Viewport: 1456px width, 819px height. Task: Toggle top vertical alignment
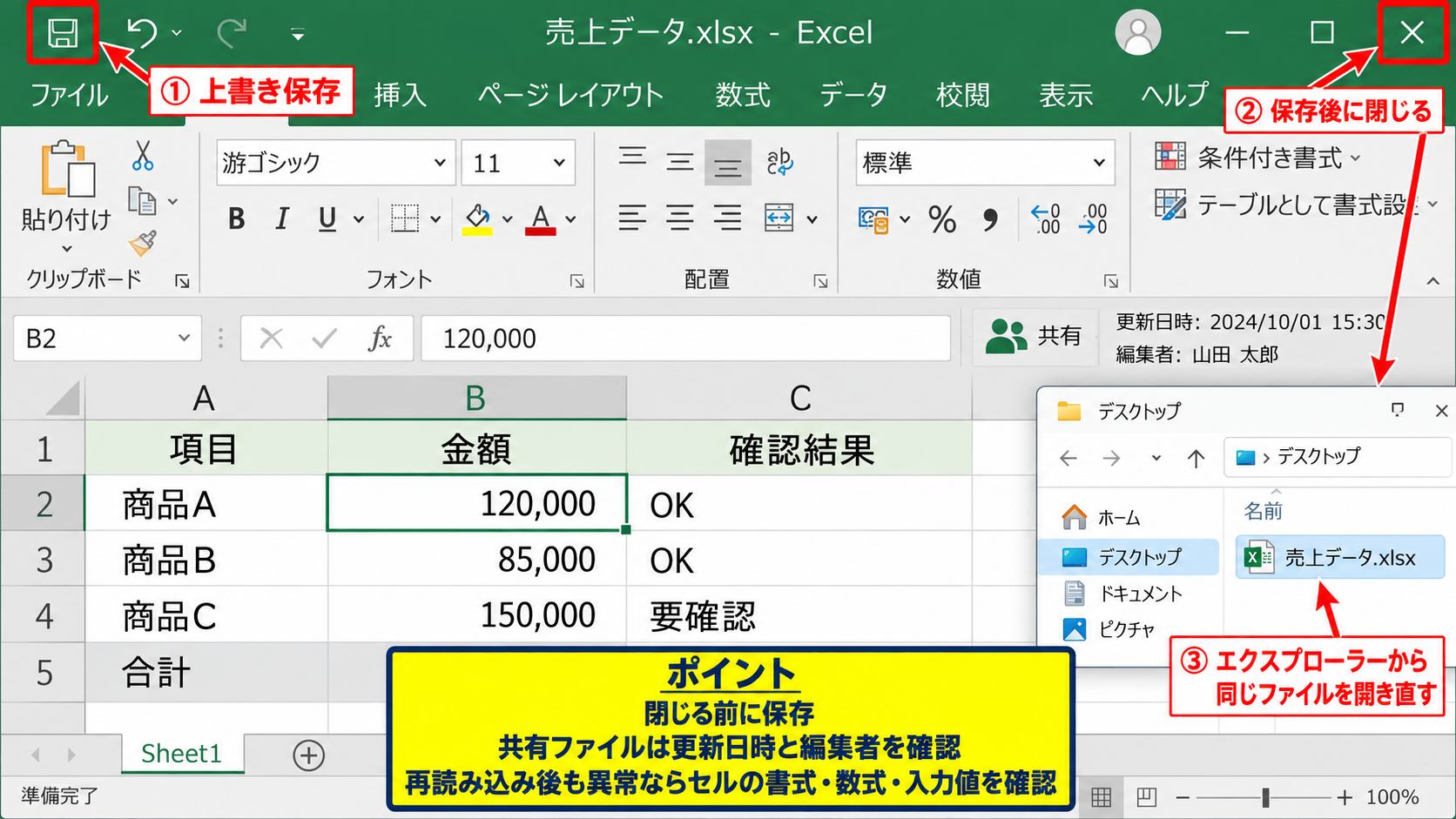(632, 158)
